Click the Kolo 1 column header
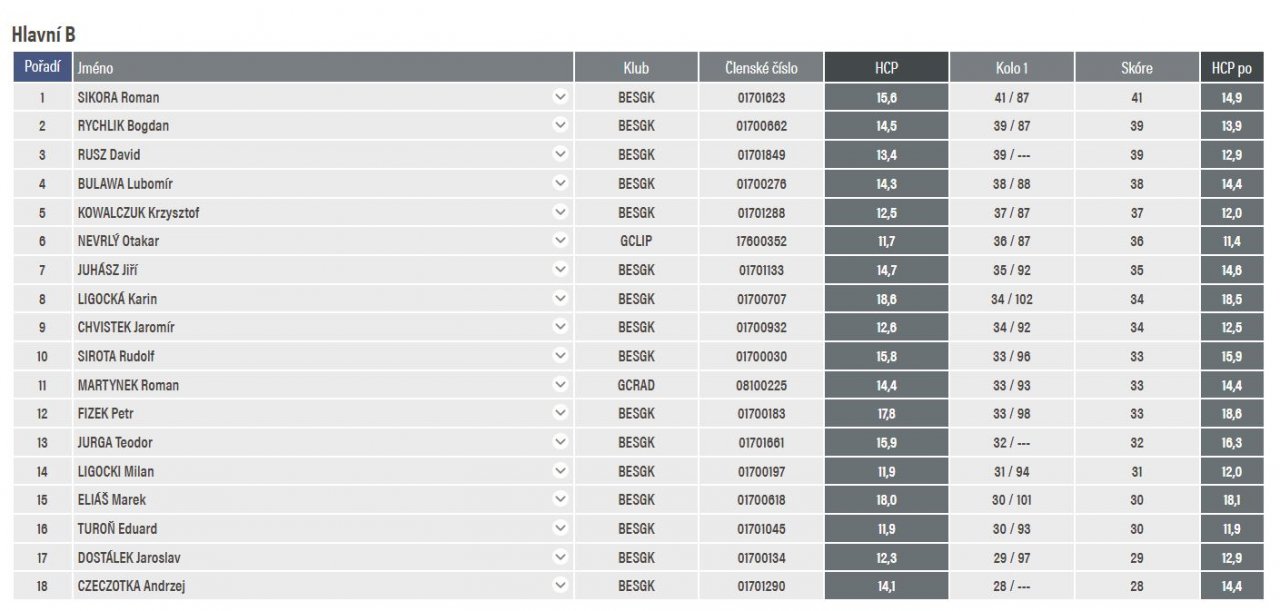This screenshot has height=611, width=1280. pyautogui.click(x=1011, y=67)
